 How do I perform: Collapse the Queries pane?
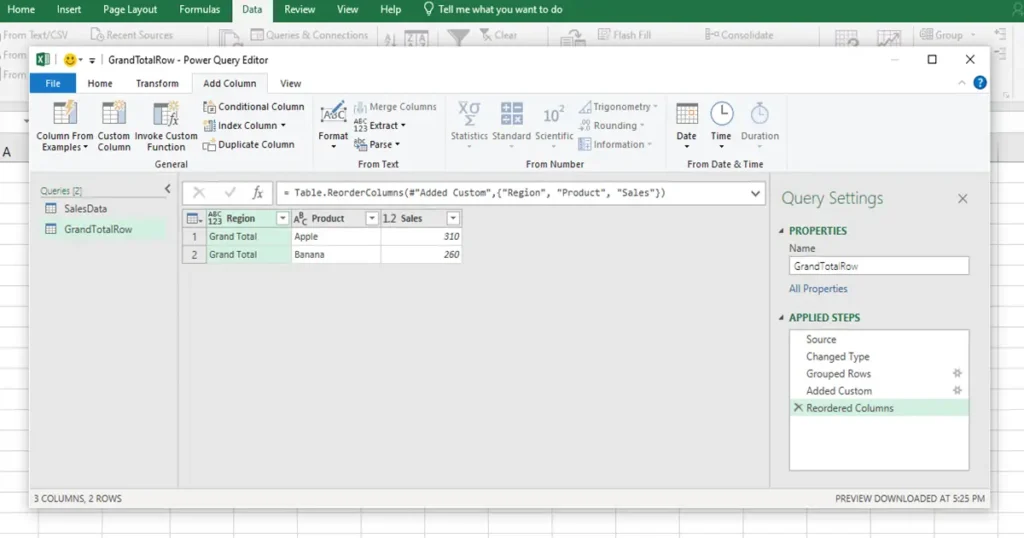point(168,189)
